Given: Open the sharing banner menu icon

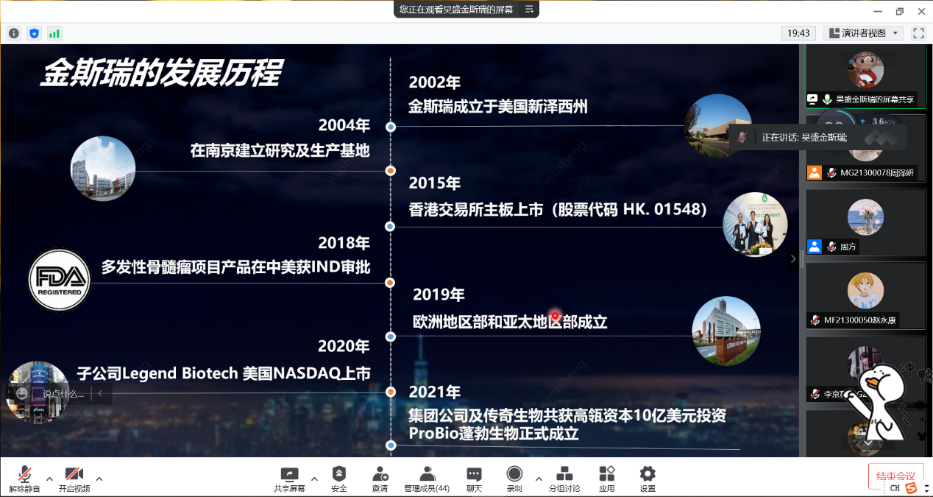Looking at the screenshot, I should [x=530, y=9].
